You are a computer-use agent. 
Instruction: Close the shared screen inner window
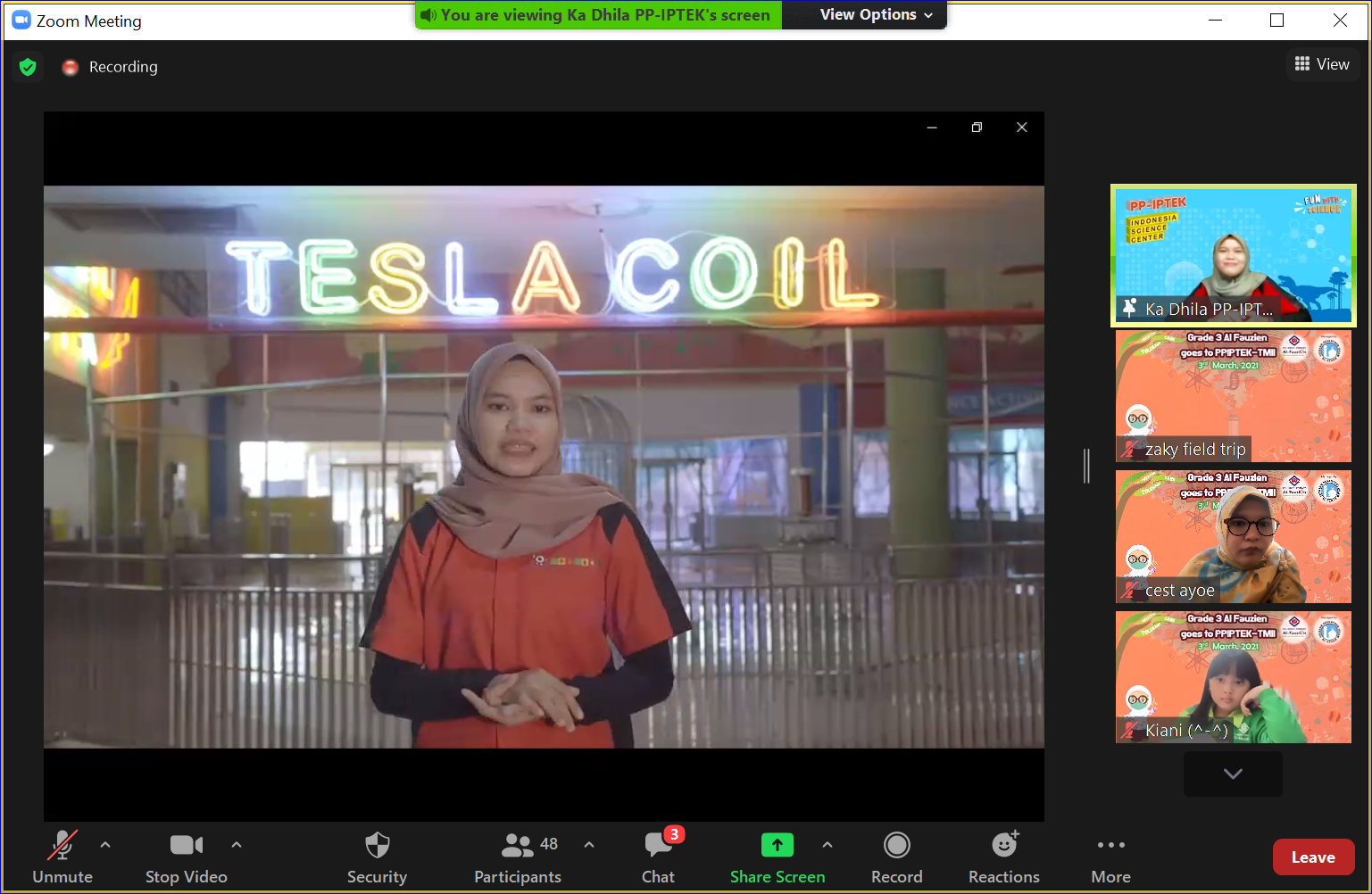1022,128
